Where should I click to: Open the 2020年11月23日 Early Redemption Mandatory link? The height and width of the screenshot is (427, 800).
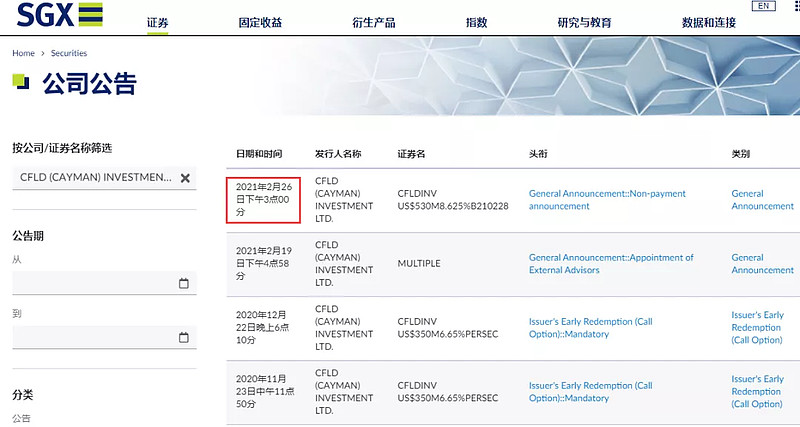591,392
